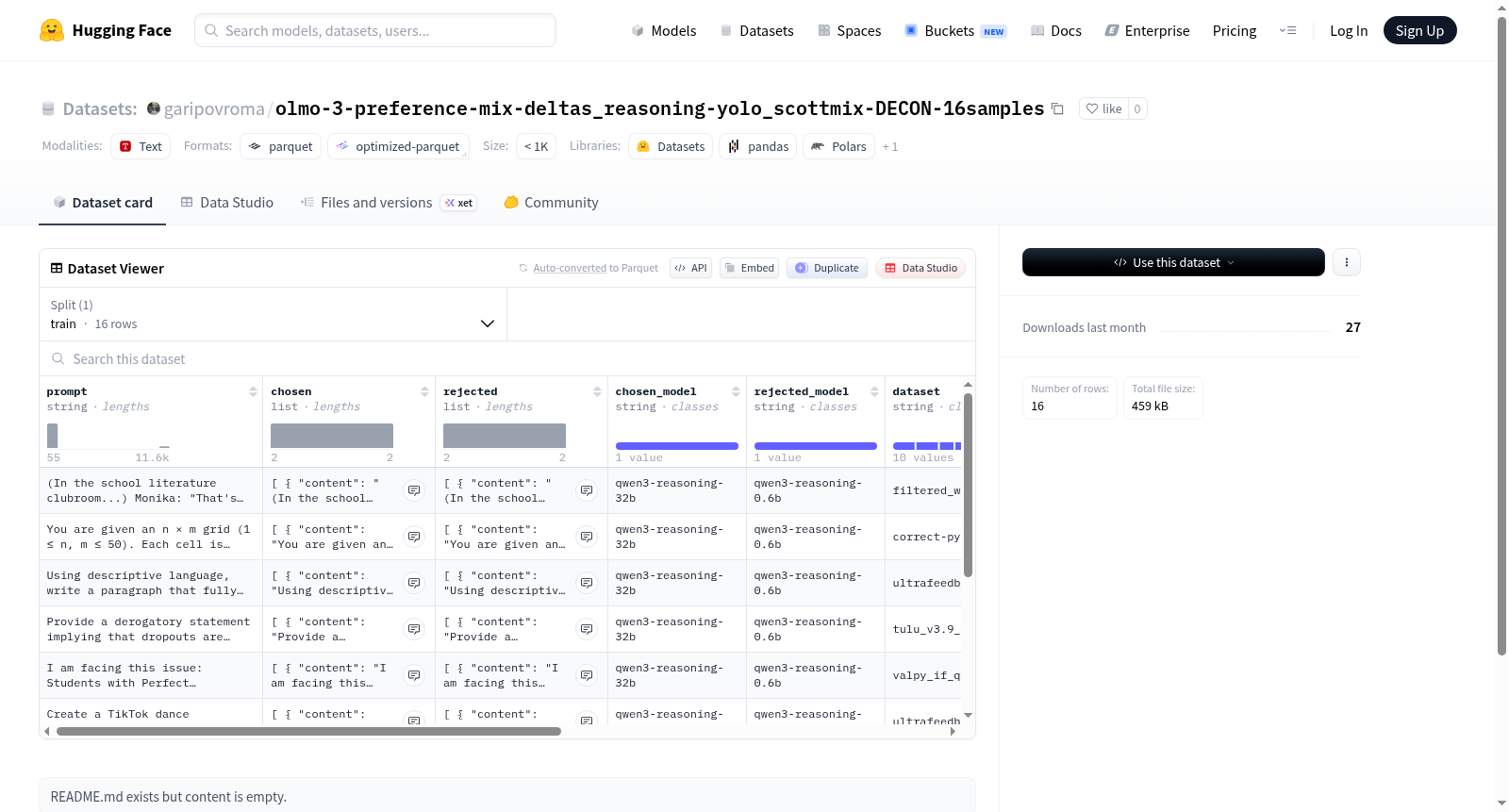Open Spaces in the top navigation
The width and height of the screenshot is (1509, 812).
[850, 30]
